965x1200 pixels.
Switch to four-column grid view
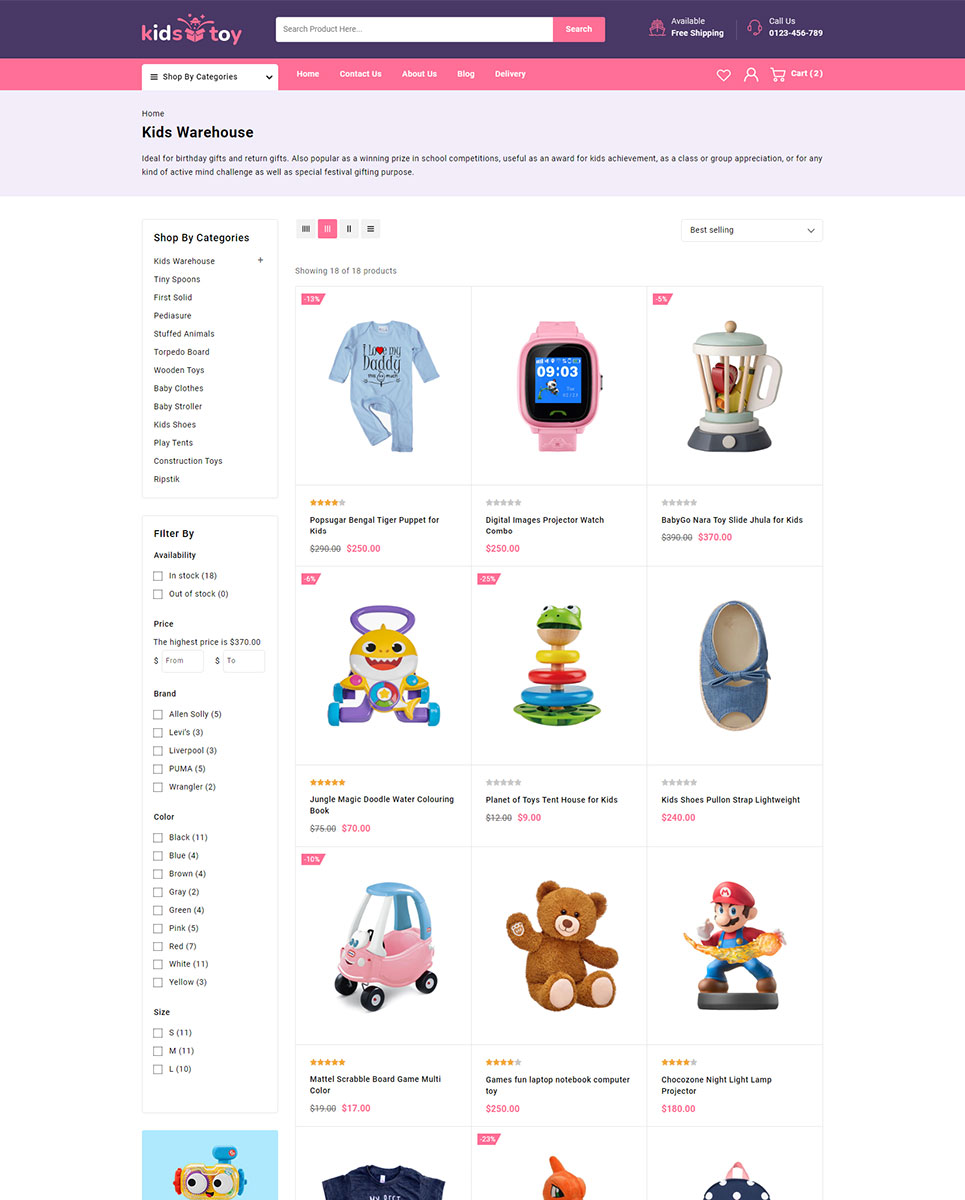pos(306,229)
